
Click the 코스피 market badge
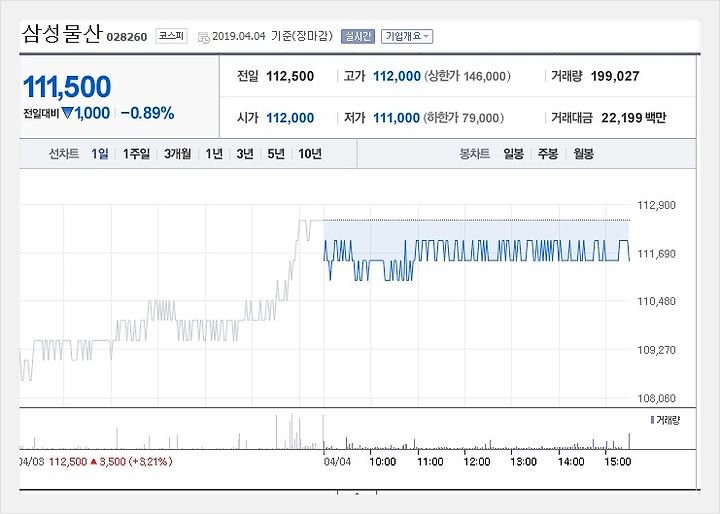[171, 35]
